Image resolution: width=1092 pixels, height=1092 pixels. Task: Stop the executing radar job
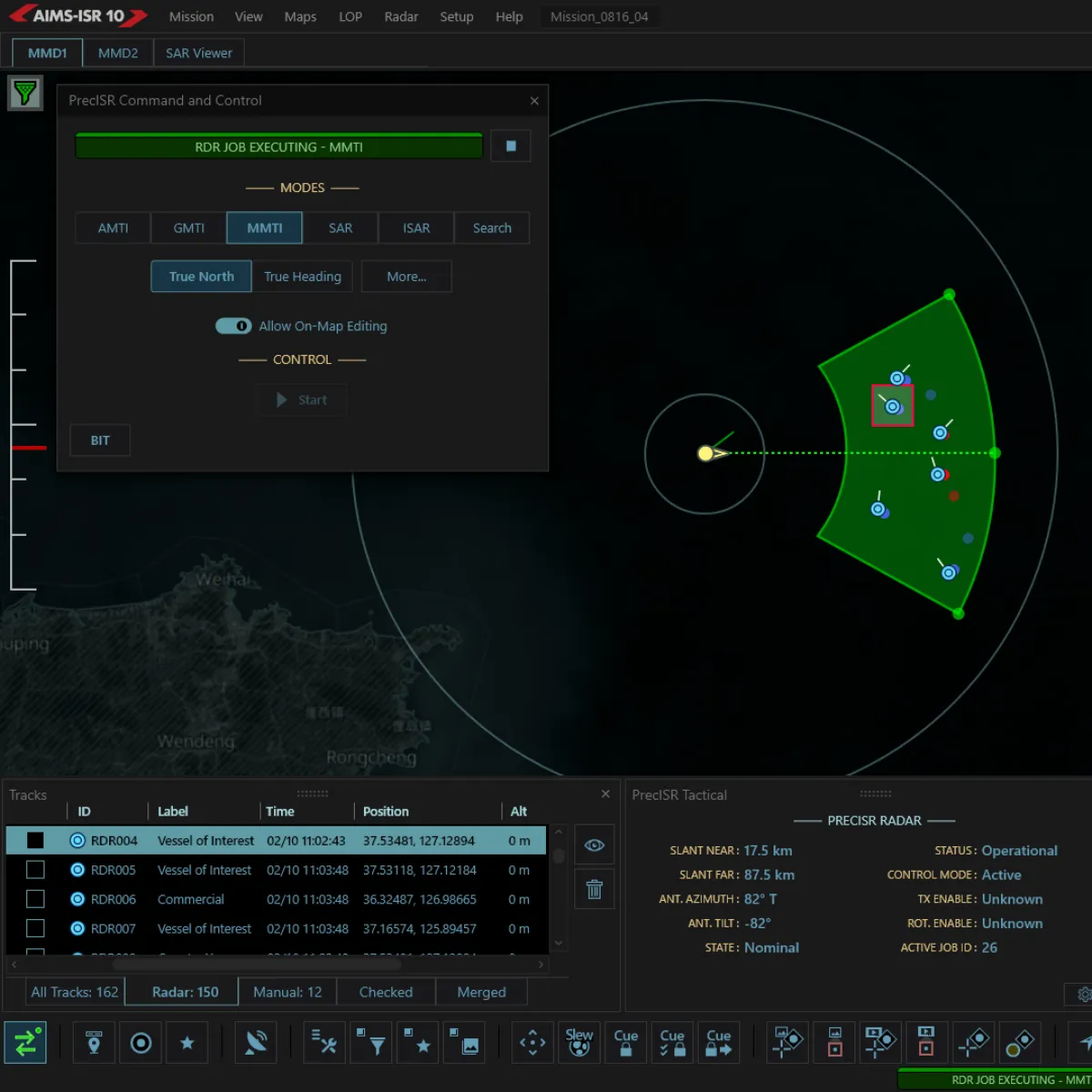(511, 146)
